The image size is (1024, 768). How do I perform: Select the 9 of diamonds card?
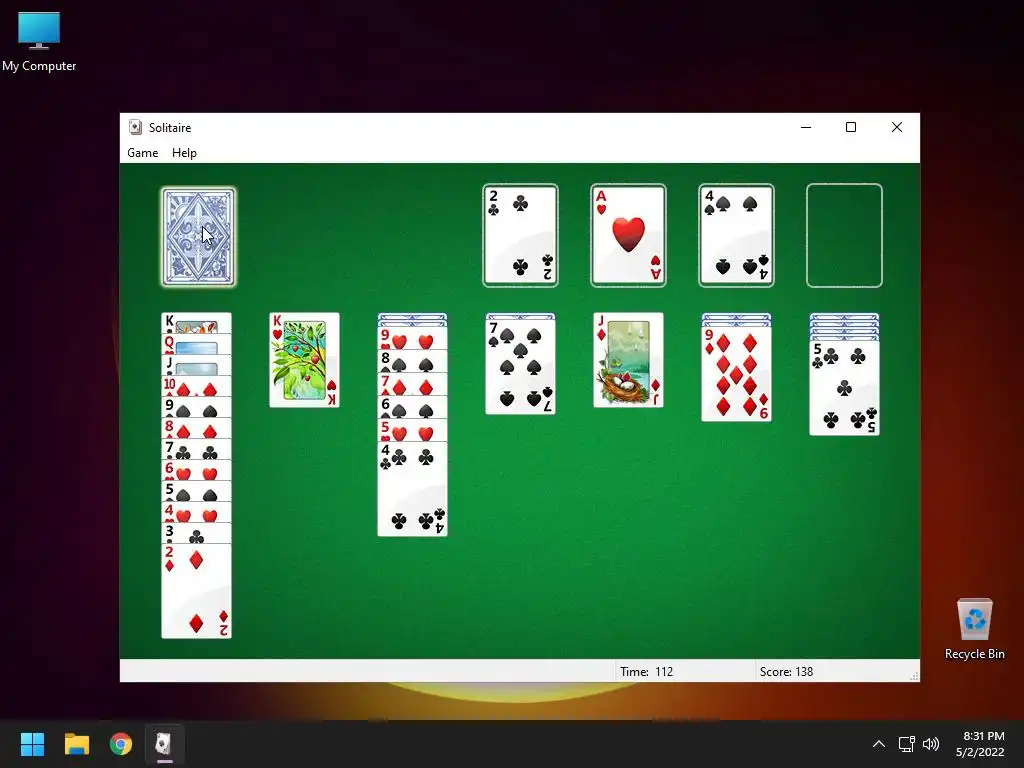[x=736, y=374]
